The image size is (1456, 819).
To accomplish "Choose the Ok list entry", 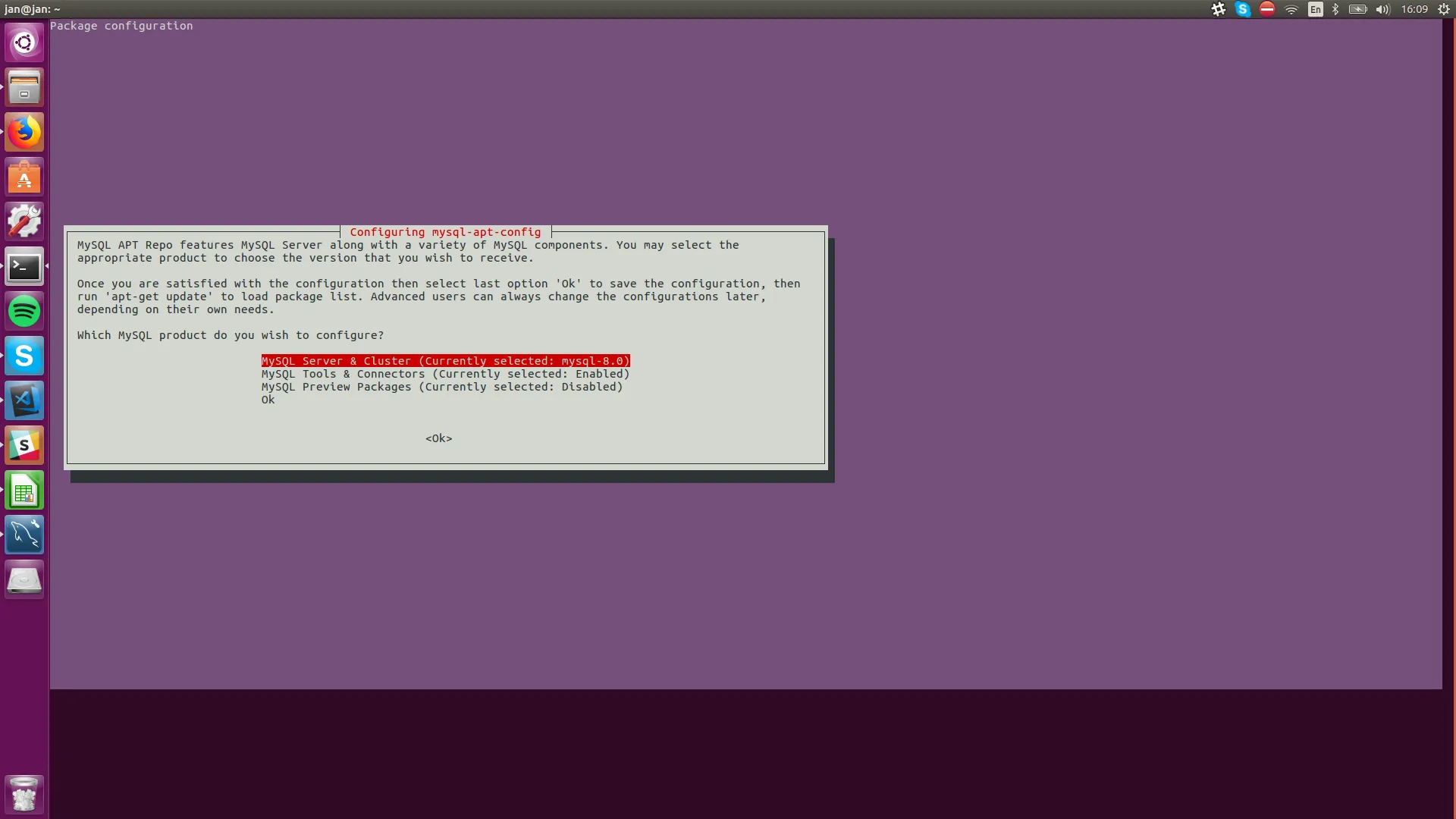I will 268,400.
